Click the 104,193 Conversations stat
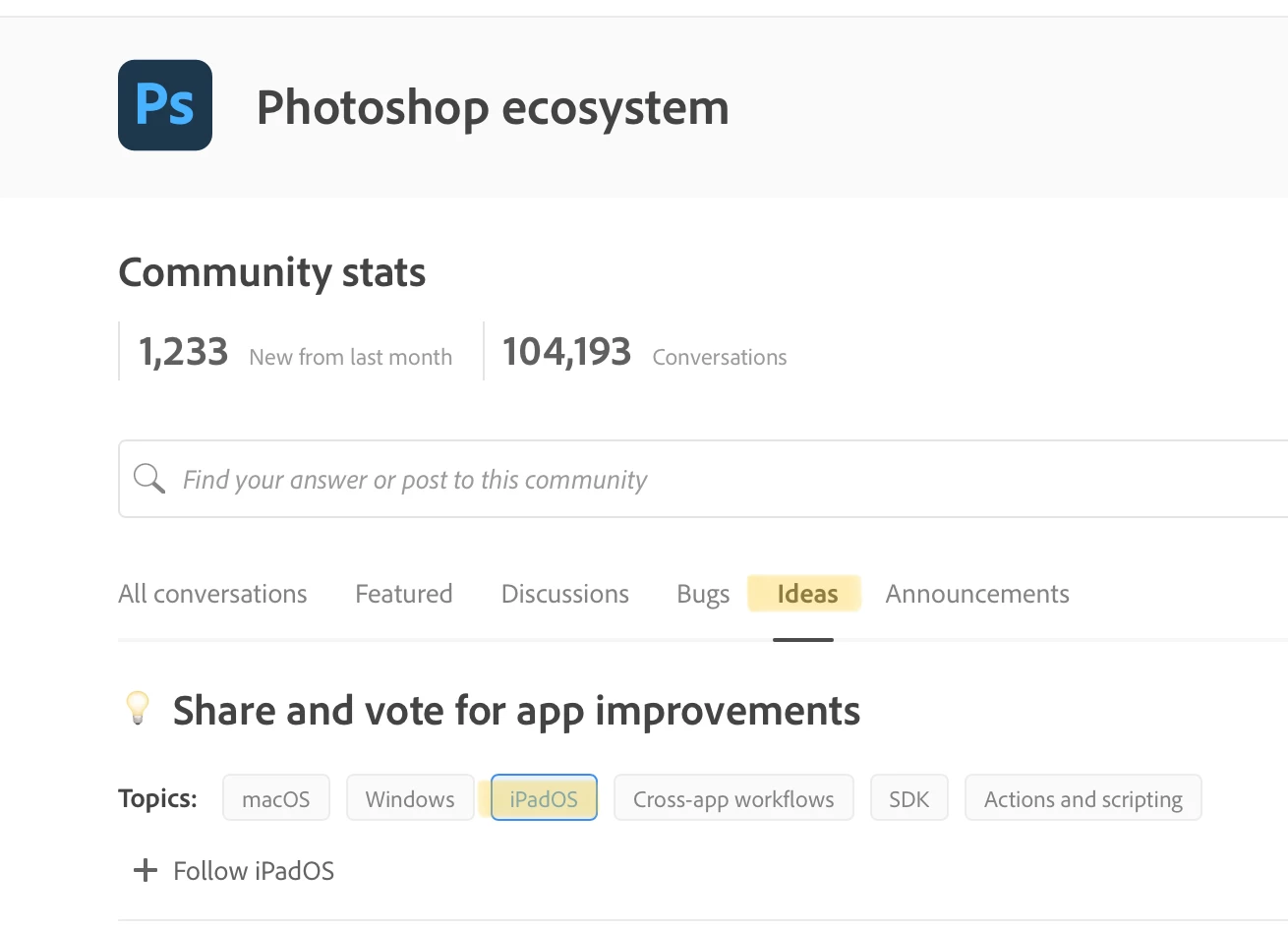Image resolution: width=1288 pixels, height=930 pixels. (644, 352)
